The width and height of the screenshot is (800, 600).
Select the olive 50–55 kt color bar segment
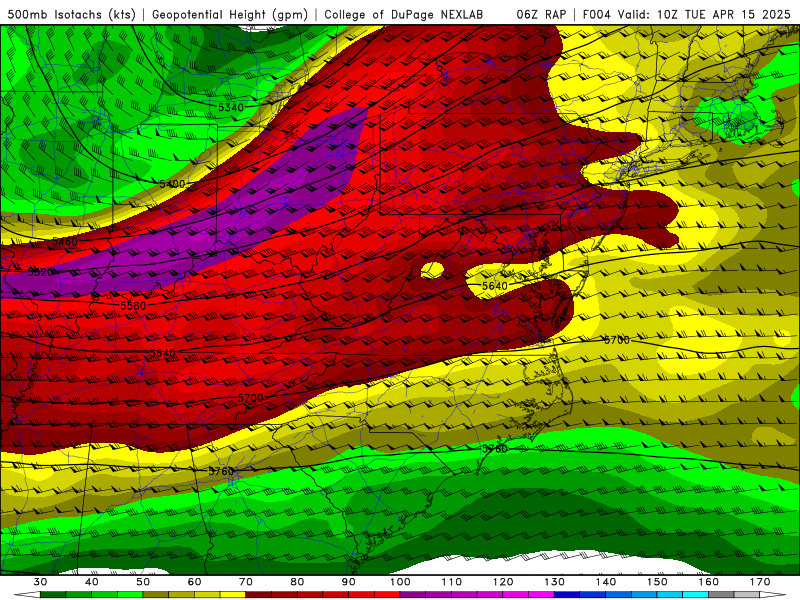156,595
